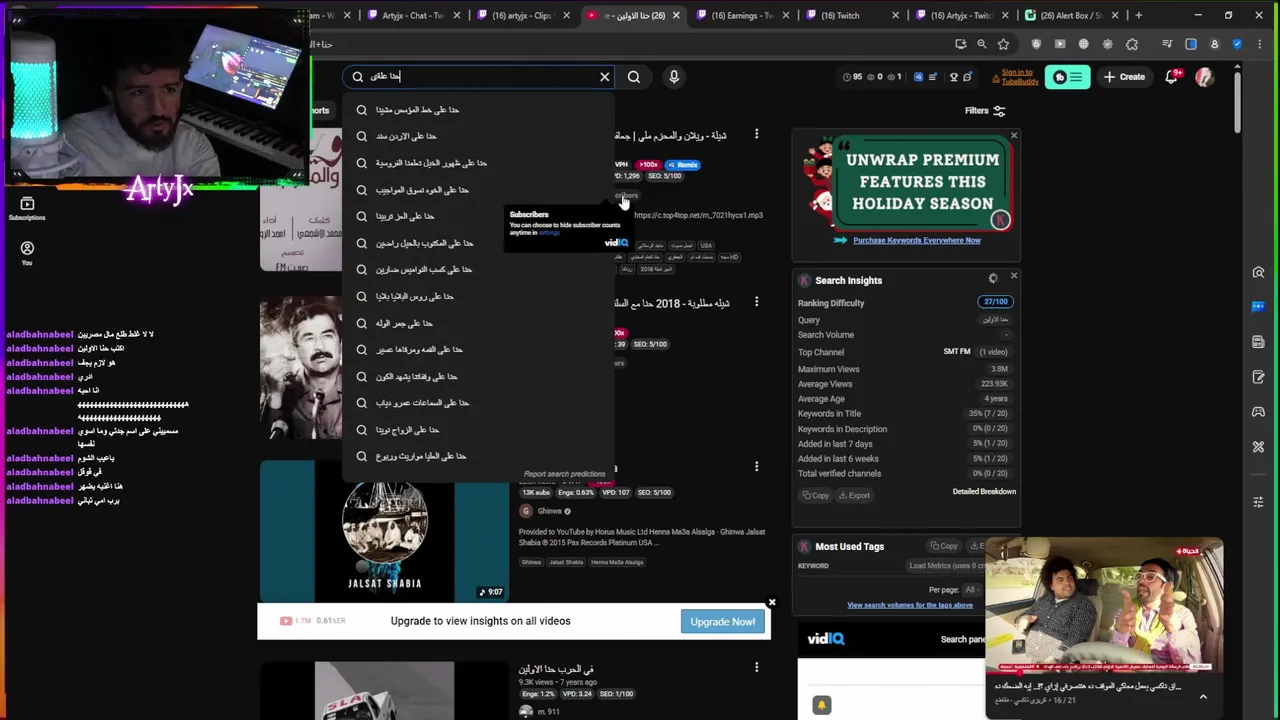Click the 27/100 ranking difficulty badge

(995, 302)
